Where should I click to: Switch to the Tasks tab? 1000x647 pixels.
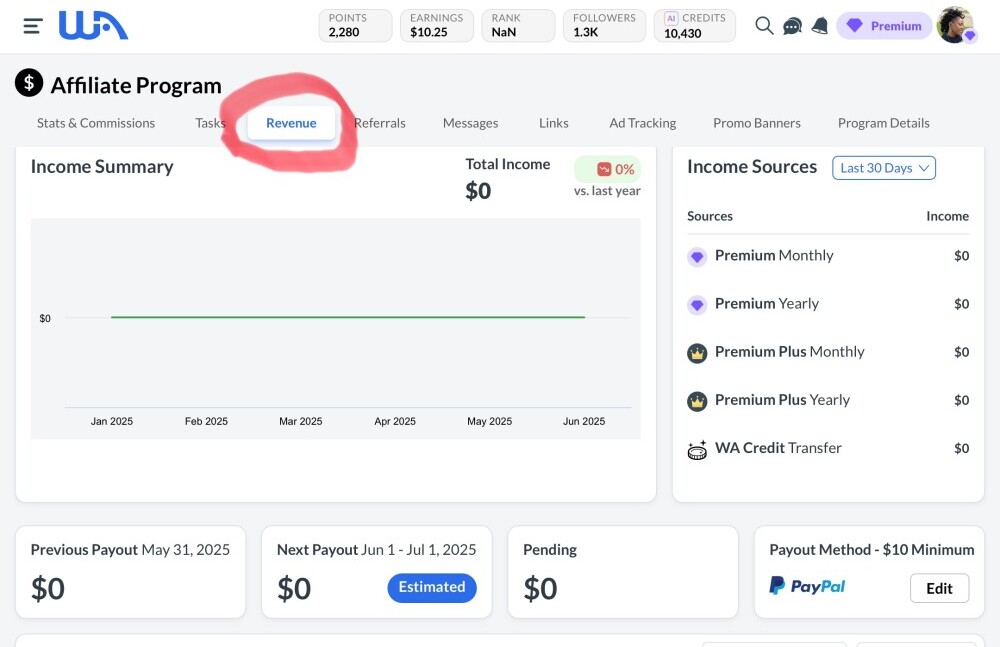(x=210, y=123)
